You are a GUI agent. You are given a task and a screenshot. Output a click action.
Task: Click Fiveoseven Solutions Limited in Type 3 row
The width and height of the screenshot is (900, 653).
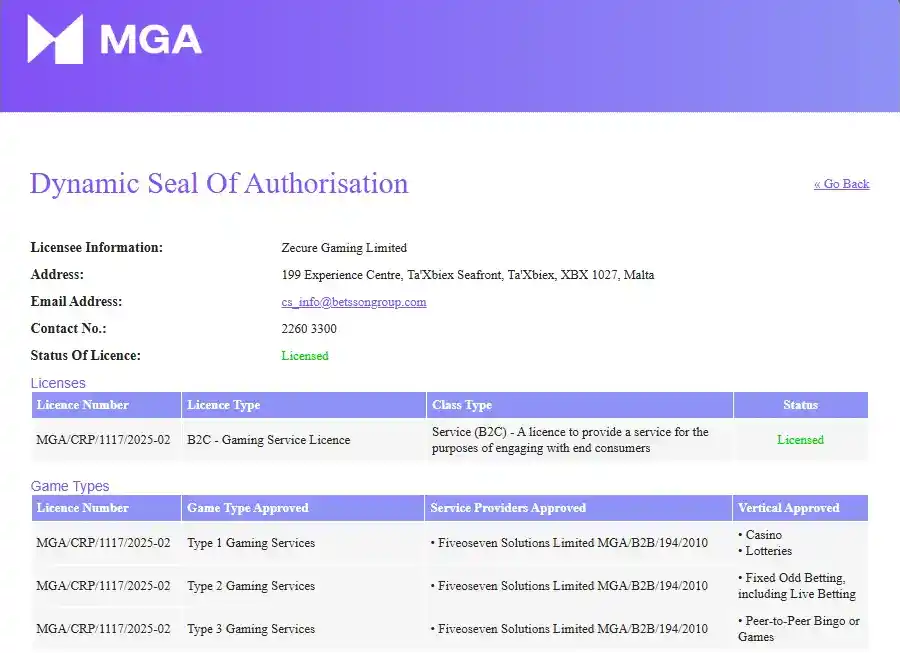coord(569,629)
